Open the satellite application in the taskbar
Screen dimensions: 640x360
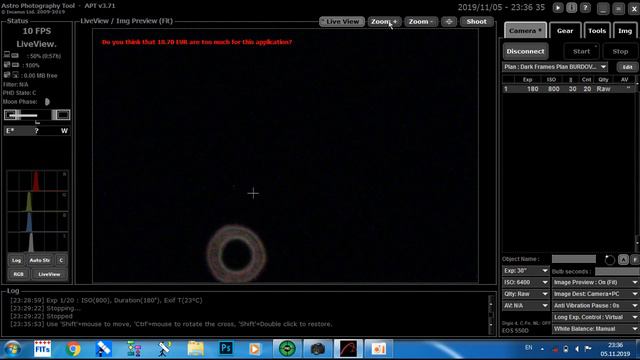click(103, 349)
